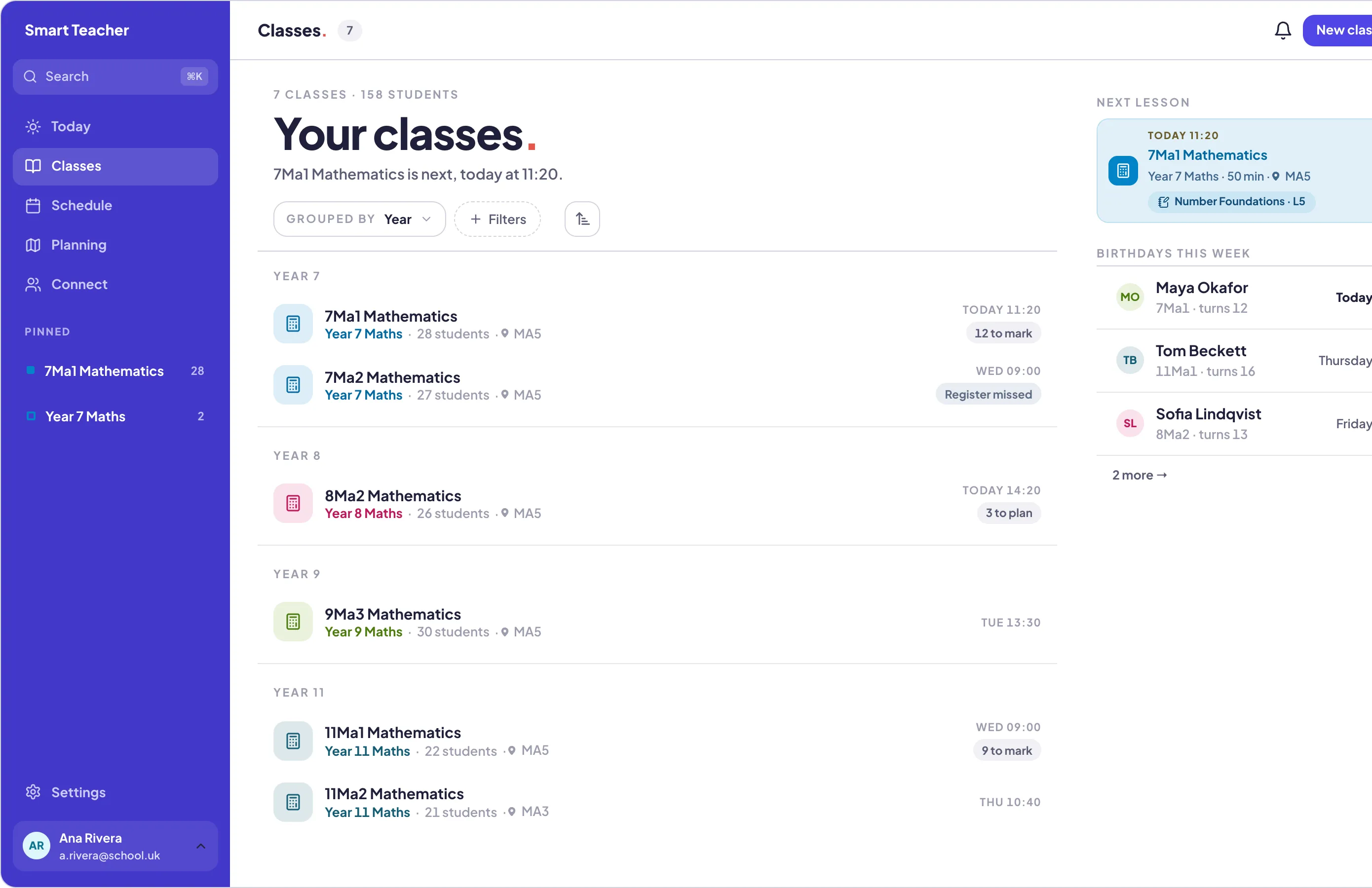Follow the 2 more birthdays link
This screenshot has width=1372, height=888.
[x=1139, y=475]
